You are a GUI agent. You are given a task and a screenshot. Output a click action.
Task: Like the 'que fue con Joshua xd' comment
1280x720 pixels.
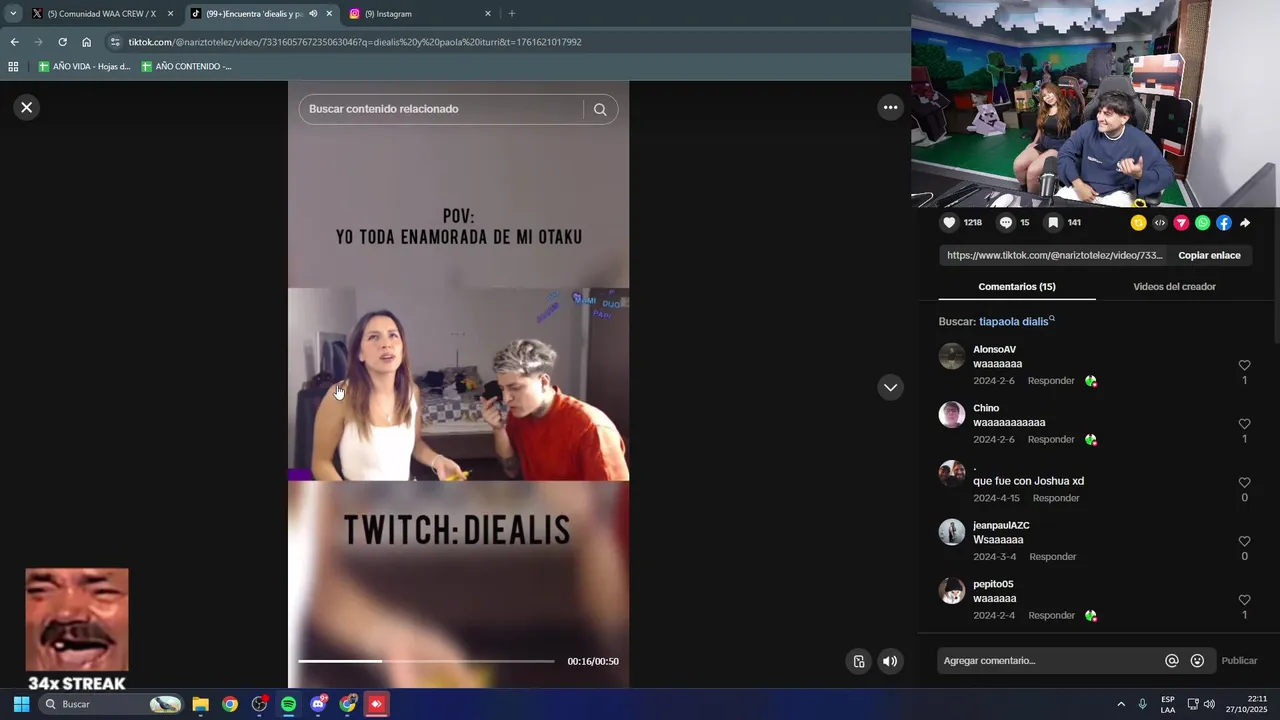1244,483
